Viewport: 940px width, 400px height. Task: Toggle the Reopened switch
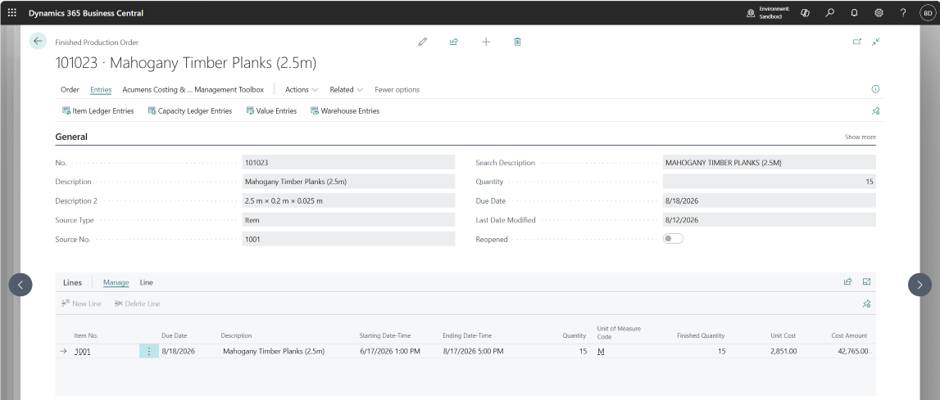click(x=673, y=239)
